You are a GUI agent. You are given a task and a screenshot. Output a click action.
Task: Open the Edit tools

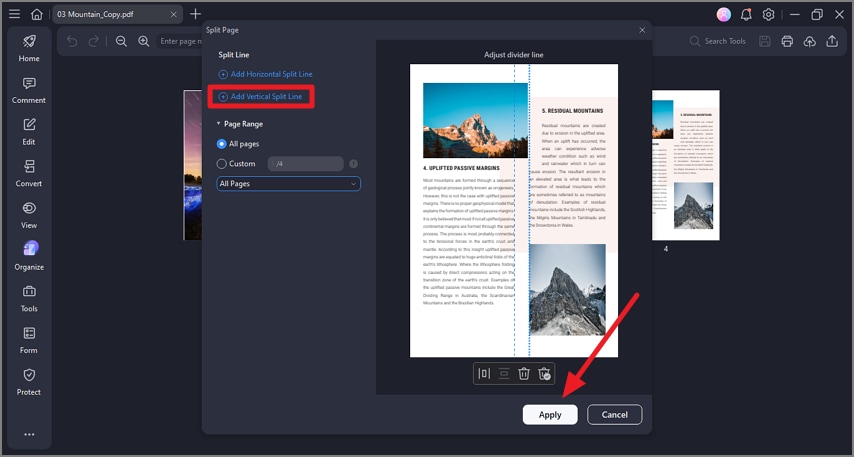[x=29, y=132]
